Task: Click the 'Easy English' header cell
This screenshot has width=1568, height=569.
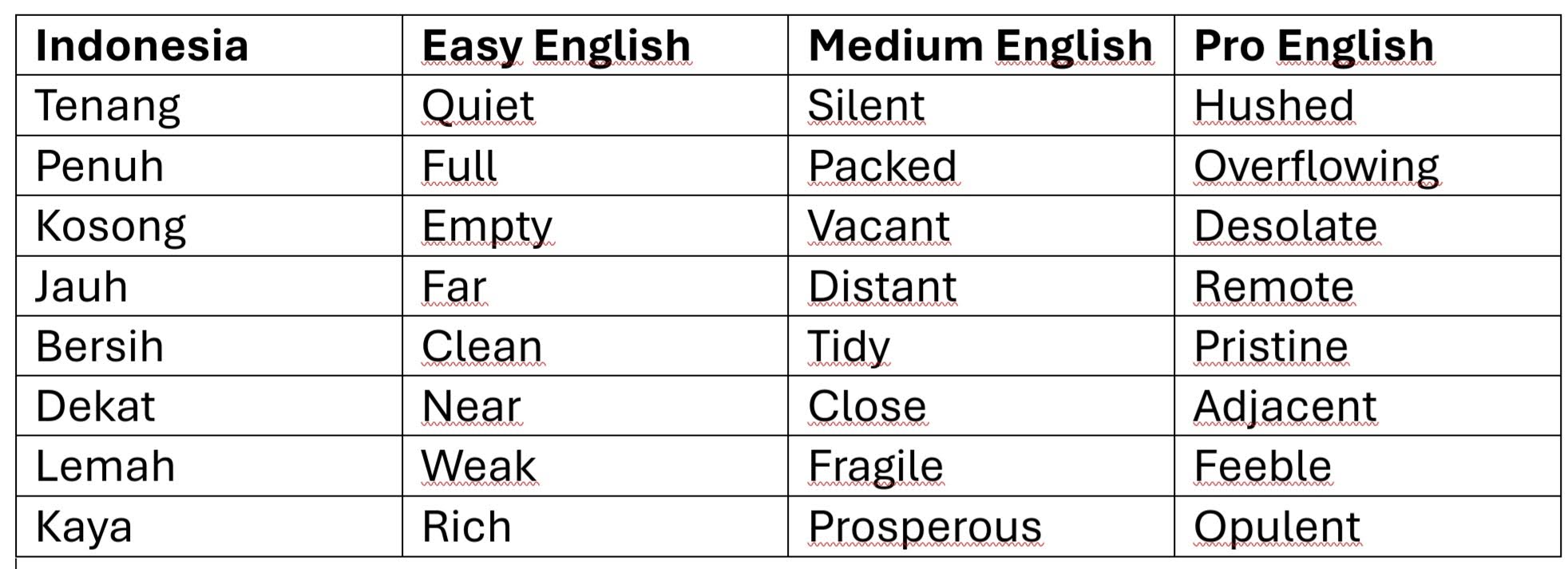Action: (556, 45)
